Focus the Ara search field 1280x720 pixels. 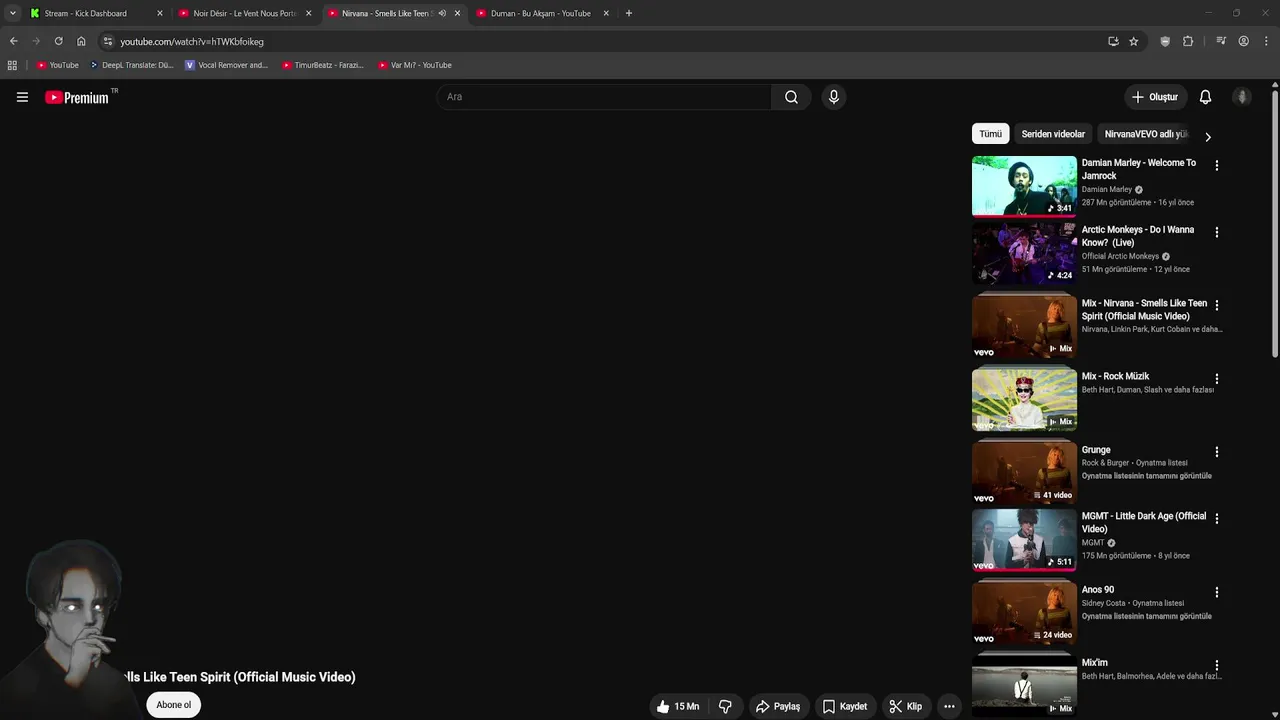pyautogui.click(x=604, y=97)
